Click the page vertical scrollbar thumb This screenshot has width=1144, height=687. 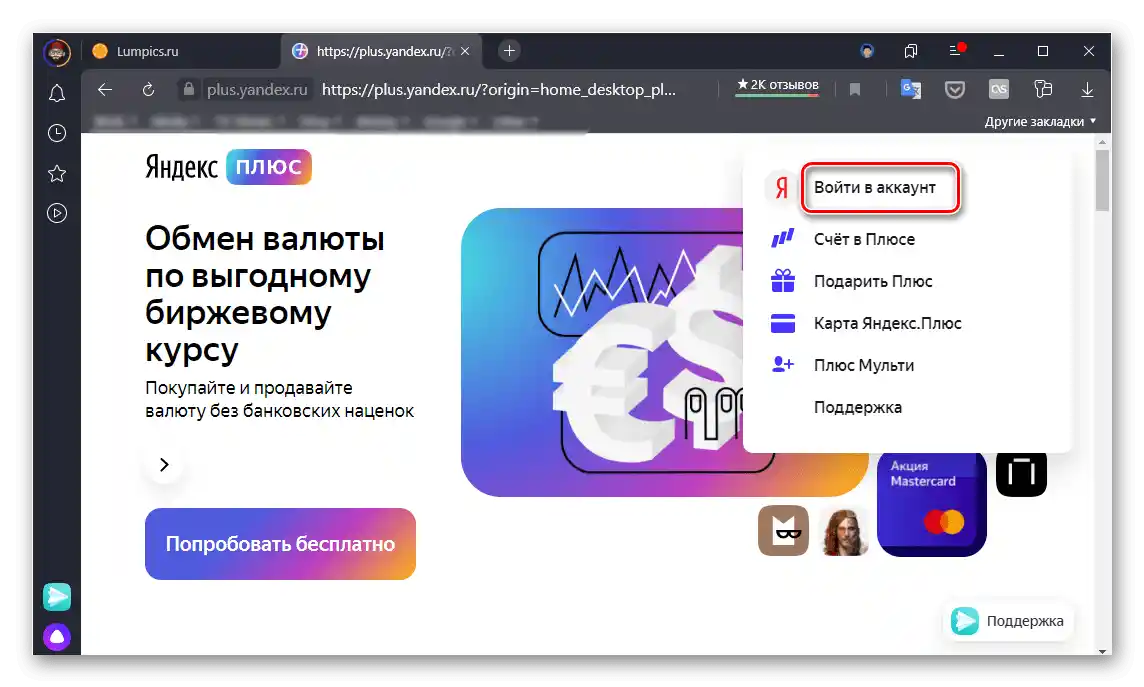(x=1102, y=180)
